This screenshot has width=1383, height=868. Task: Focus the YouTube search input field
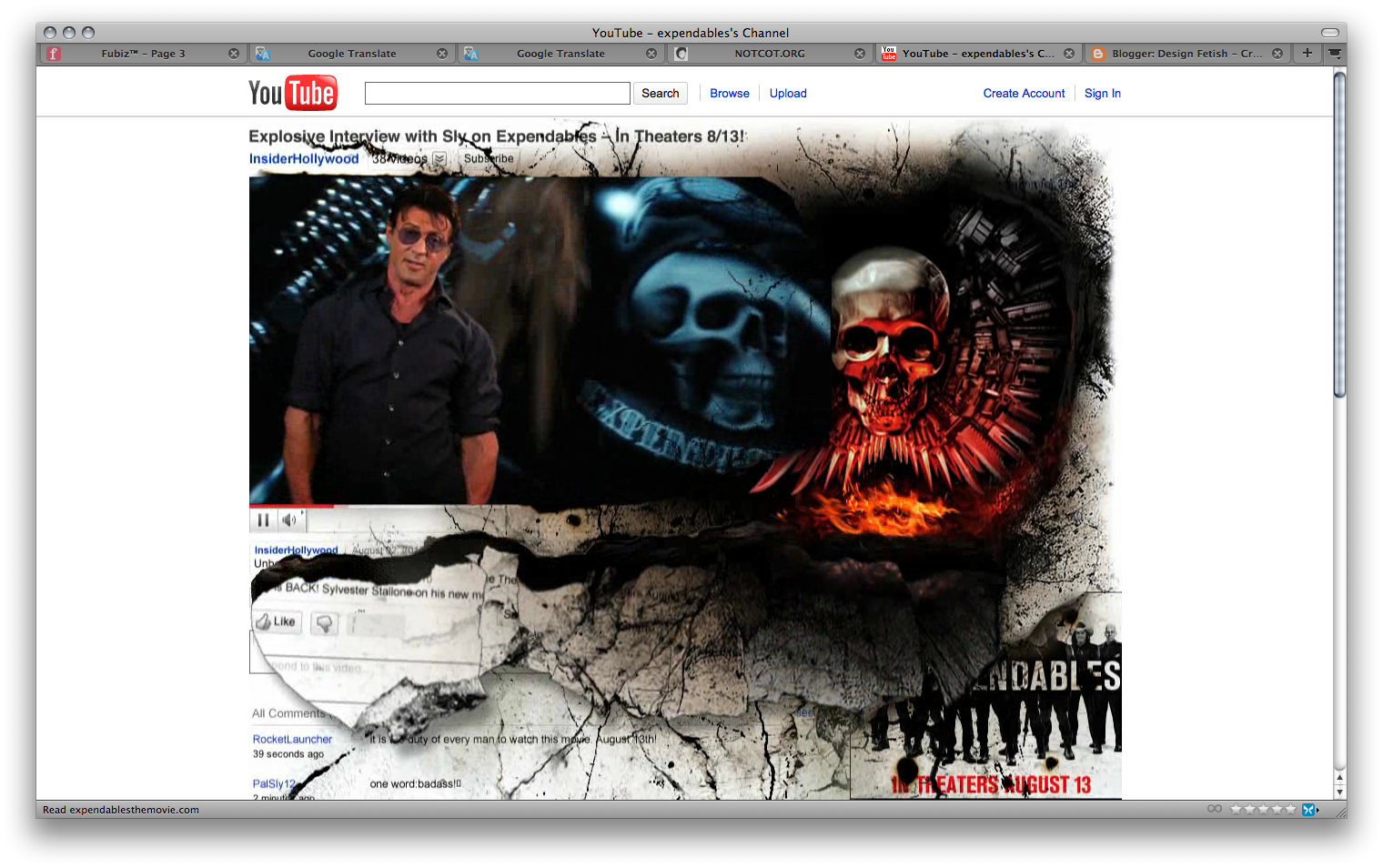pyautogui.click(x=498, y=93)
